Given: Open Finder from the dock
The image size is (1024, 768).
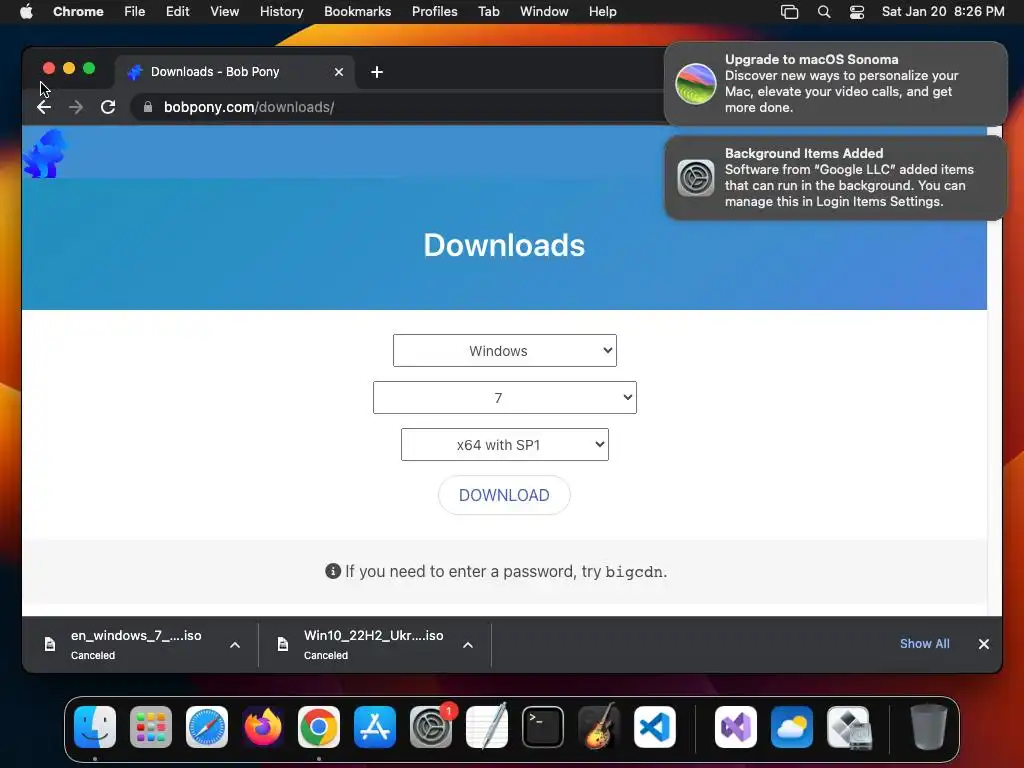Looking at the screenshot, I should point(95,727).
